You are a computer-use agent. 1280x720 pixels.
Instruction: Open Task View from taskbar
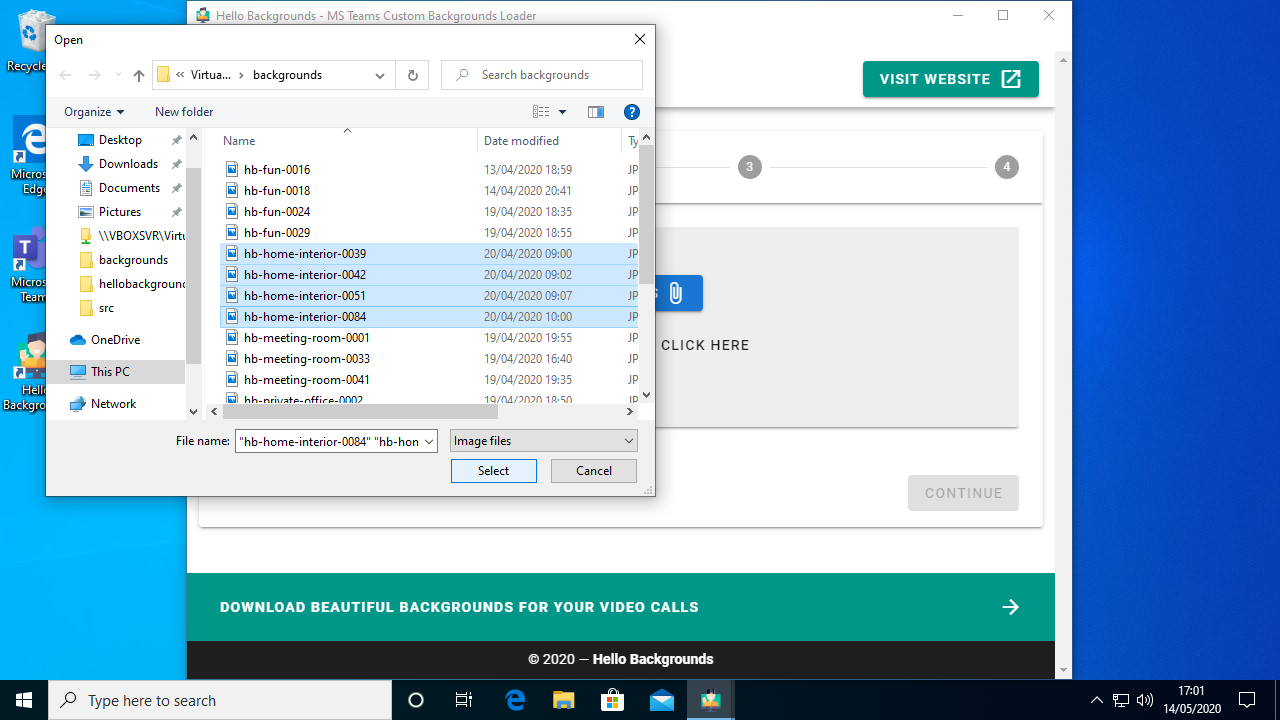[464, 700]
